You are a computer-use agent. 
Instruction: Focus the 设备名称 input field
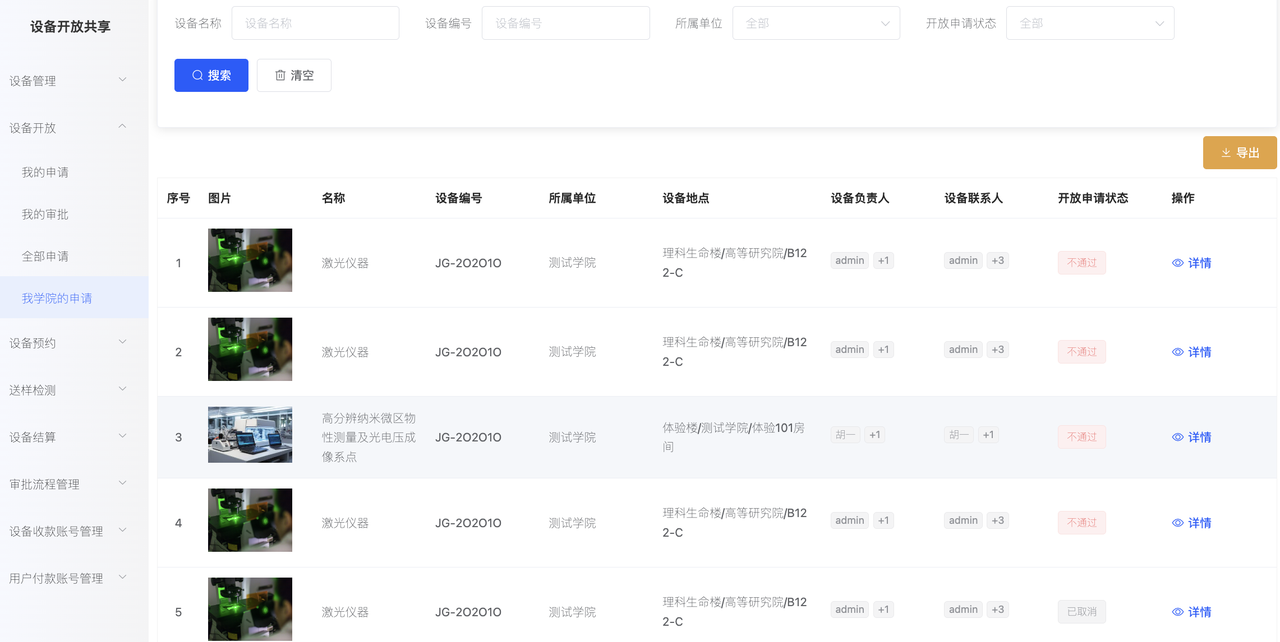(x=315, y=23)
